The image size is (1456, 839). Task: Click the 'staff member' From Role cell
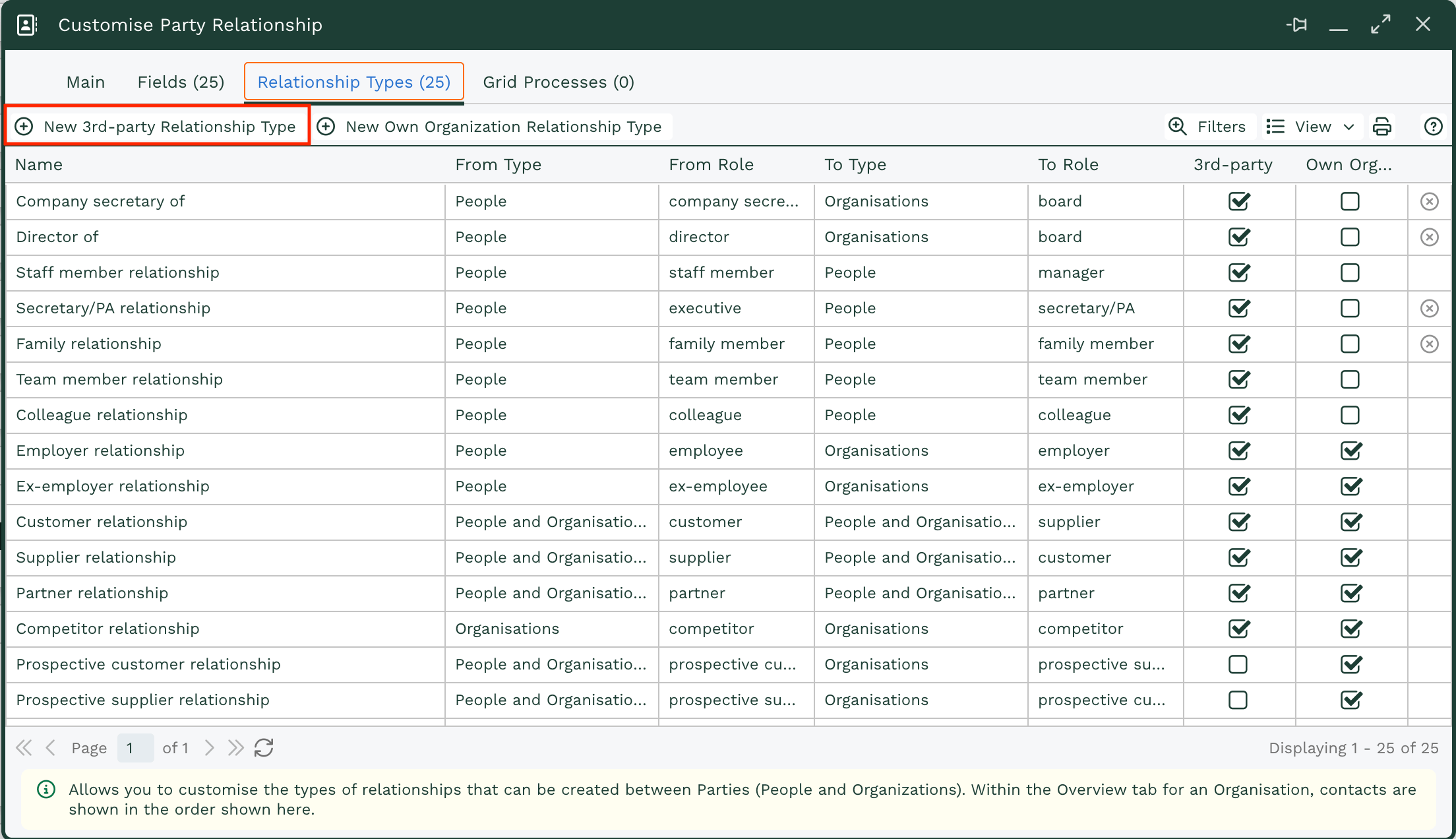click(737, 272)
